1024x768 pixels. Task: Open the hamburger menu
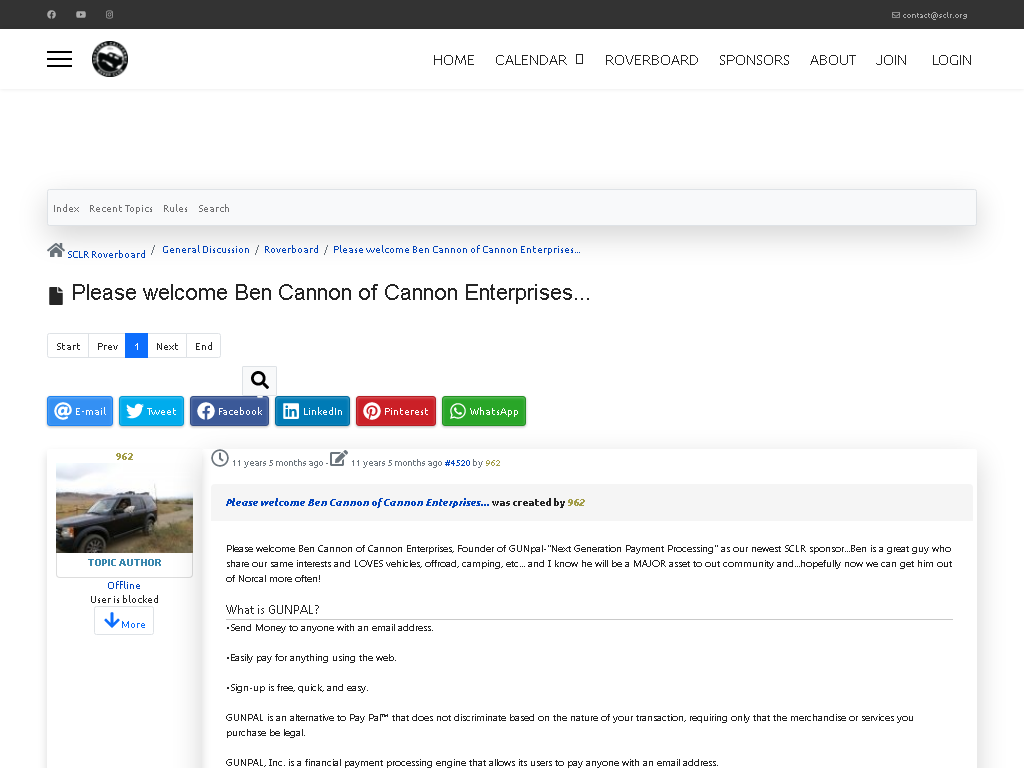coord(59,59)
